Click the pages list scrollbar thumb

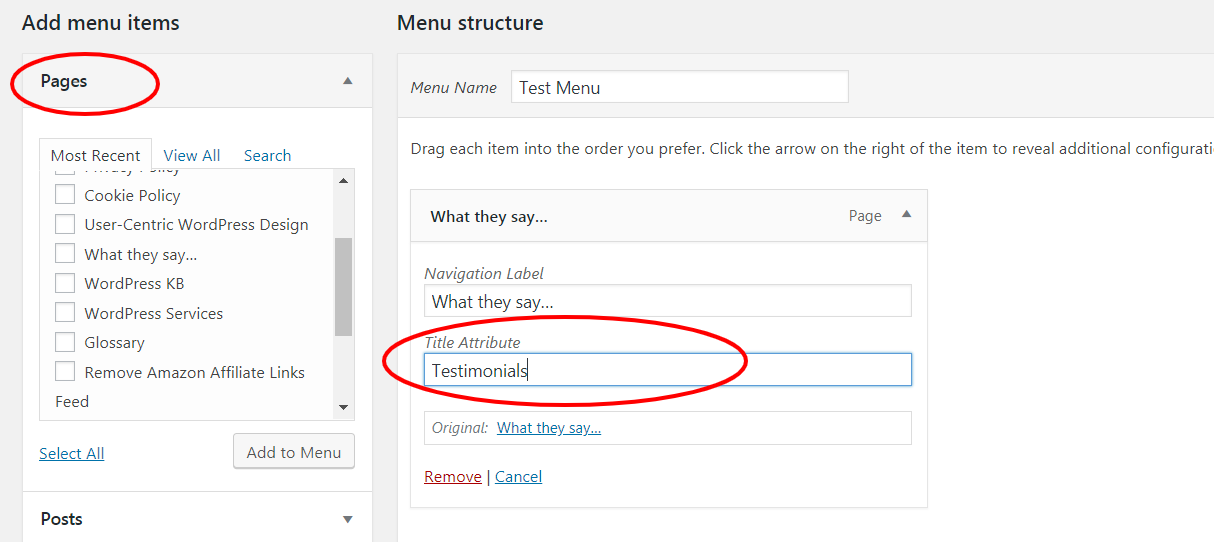(x=343, y=287)
